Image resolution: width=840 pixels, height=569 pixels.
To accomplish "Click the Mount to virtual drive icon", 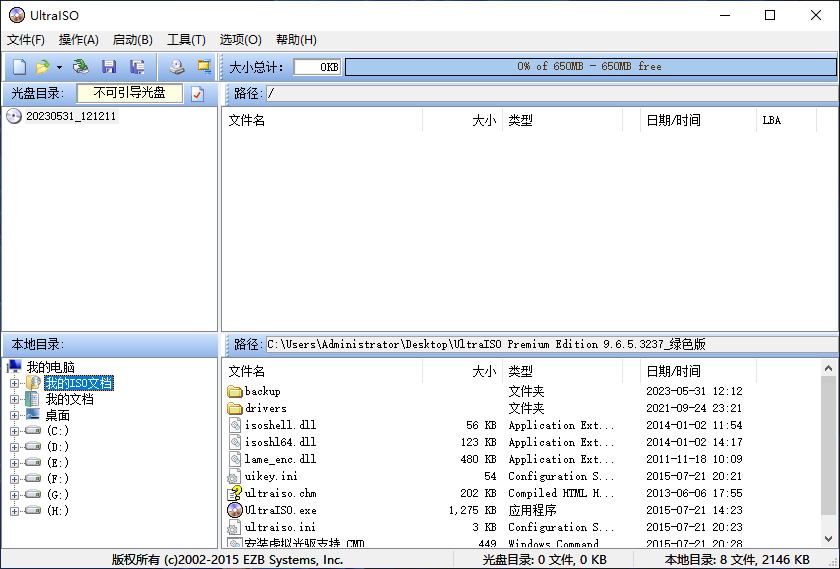I will pyautogui.click(x=177, y=67).
